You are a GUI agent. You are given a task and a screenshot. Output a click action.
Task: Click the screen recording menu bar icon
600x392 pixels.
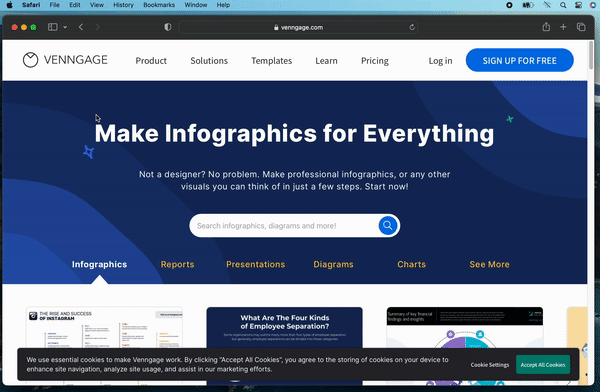pyautogui.click(x=509, y=5)
